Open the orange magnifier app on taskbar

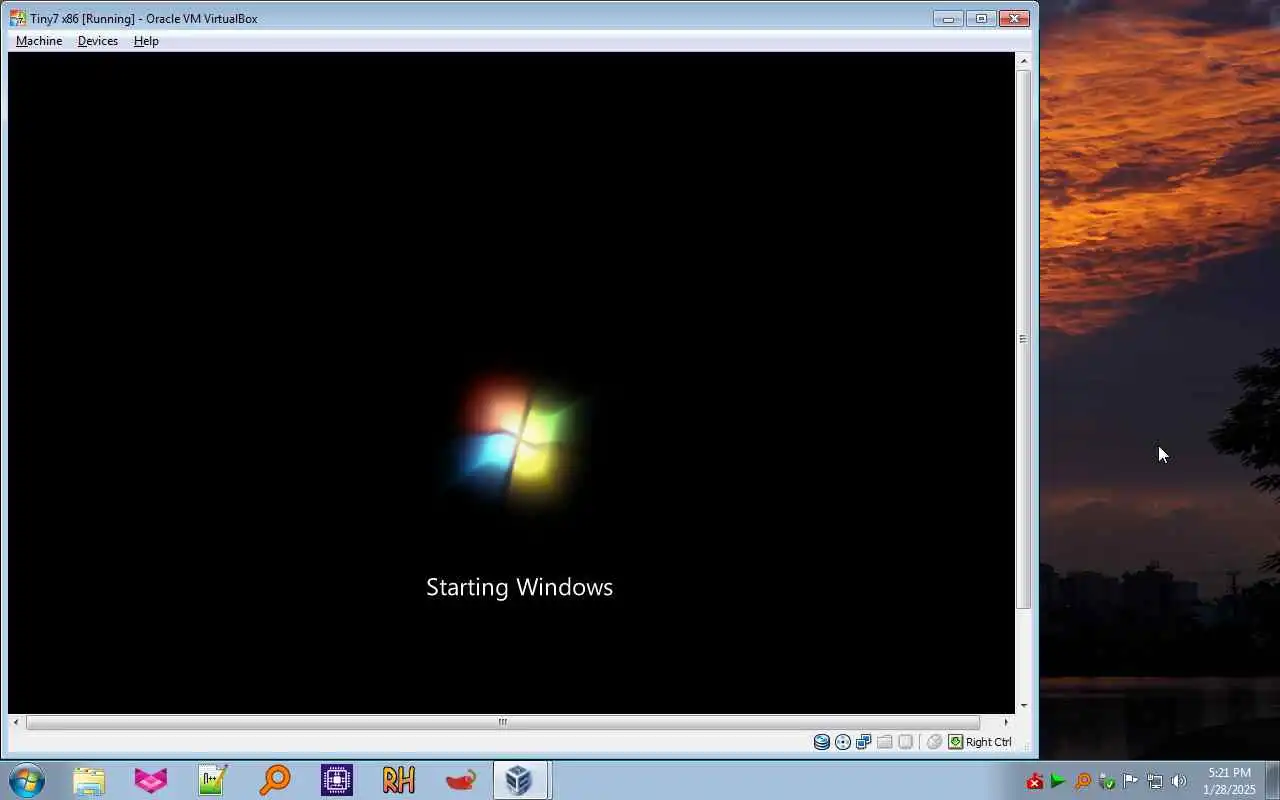click(275, 780)
